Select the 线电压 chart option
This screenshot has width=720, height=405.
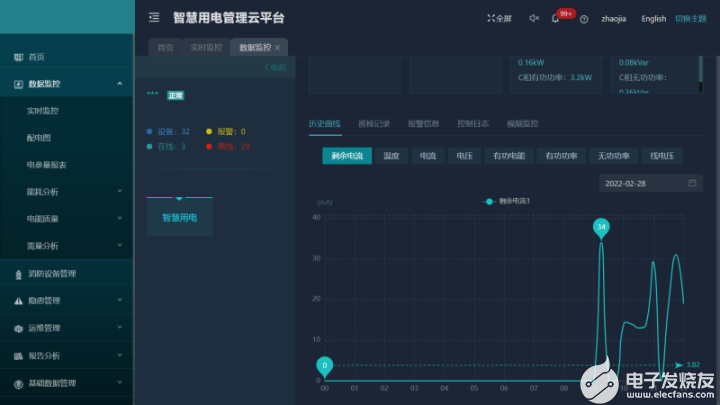click(x=662, y=156)
